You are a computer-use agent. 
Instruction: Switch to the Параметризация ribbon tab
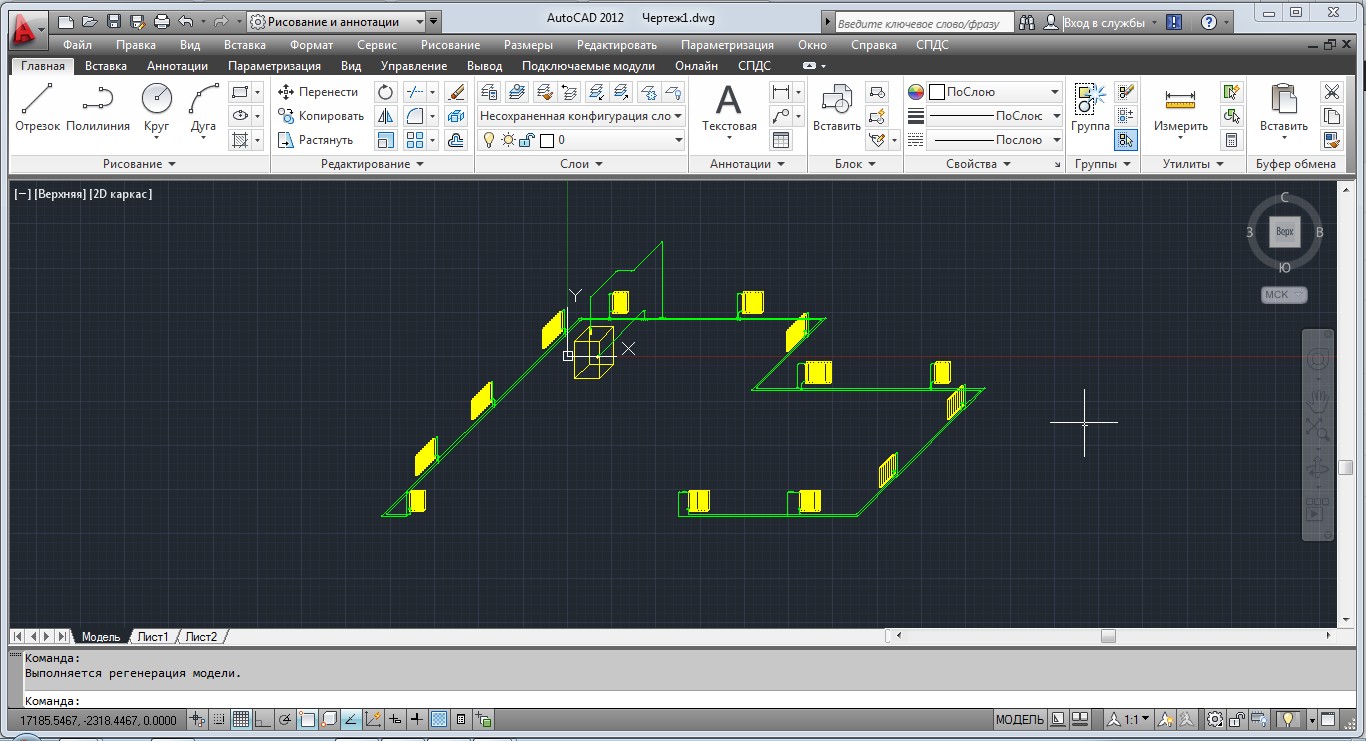274,66
